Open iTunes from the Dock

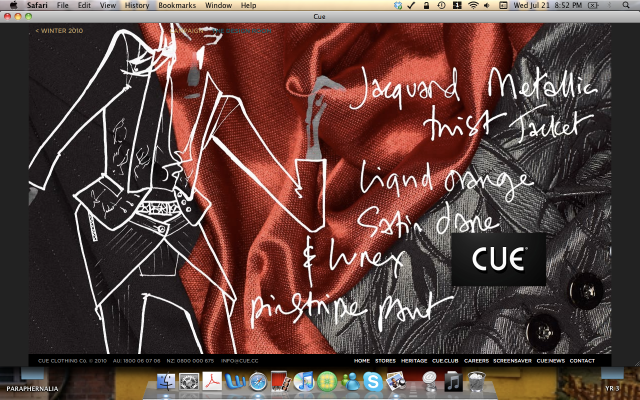coord(304,381)
